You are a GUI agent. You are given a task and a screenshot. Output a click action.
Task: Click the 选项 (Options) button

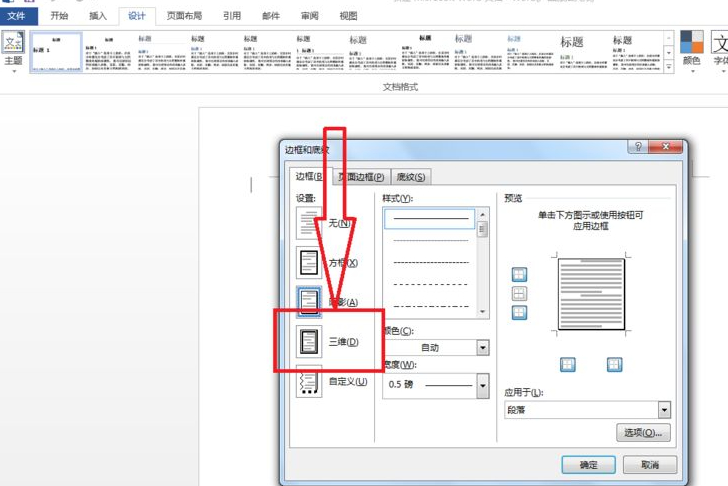642,433
